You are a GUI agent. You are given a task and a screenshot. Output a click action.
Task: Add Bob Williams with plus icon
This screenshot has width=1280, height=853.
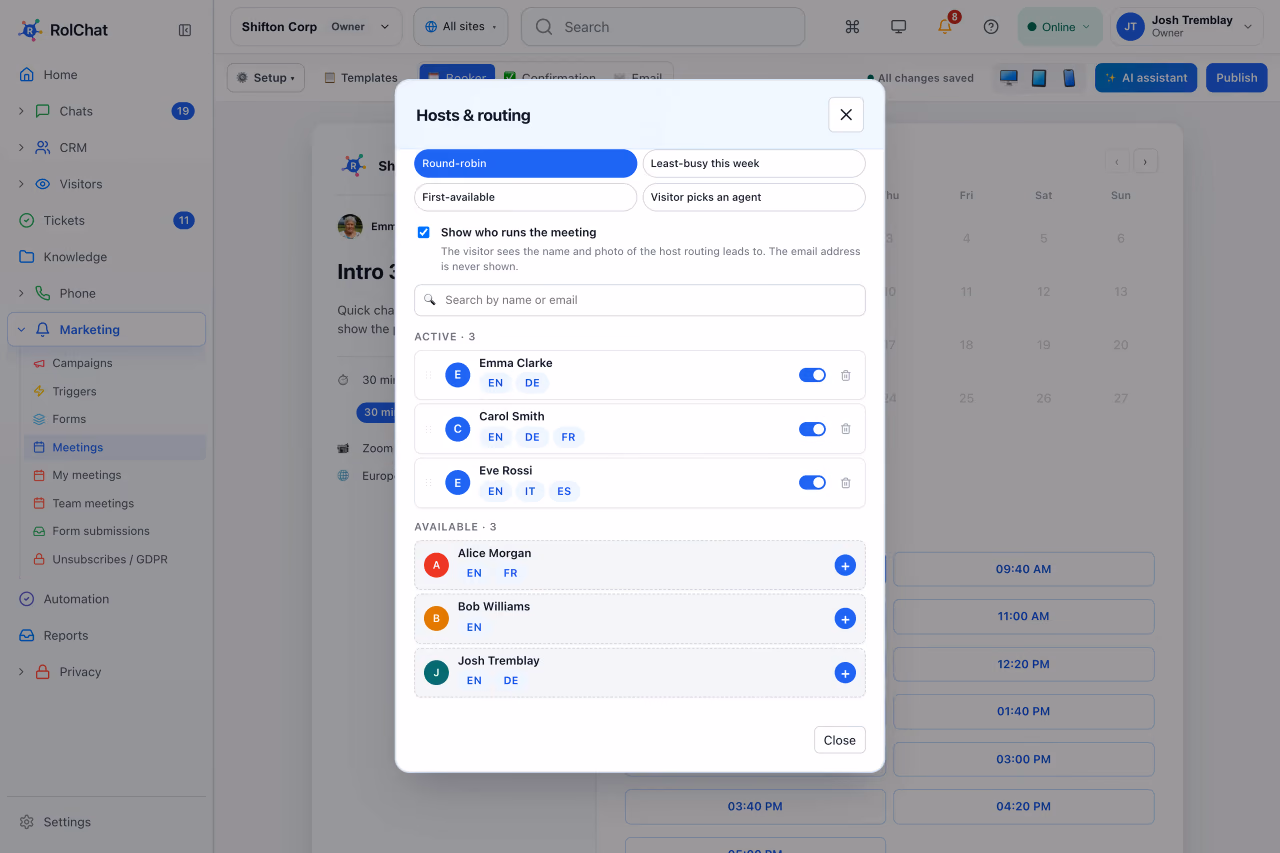coord(845,619)
